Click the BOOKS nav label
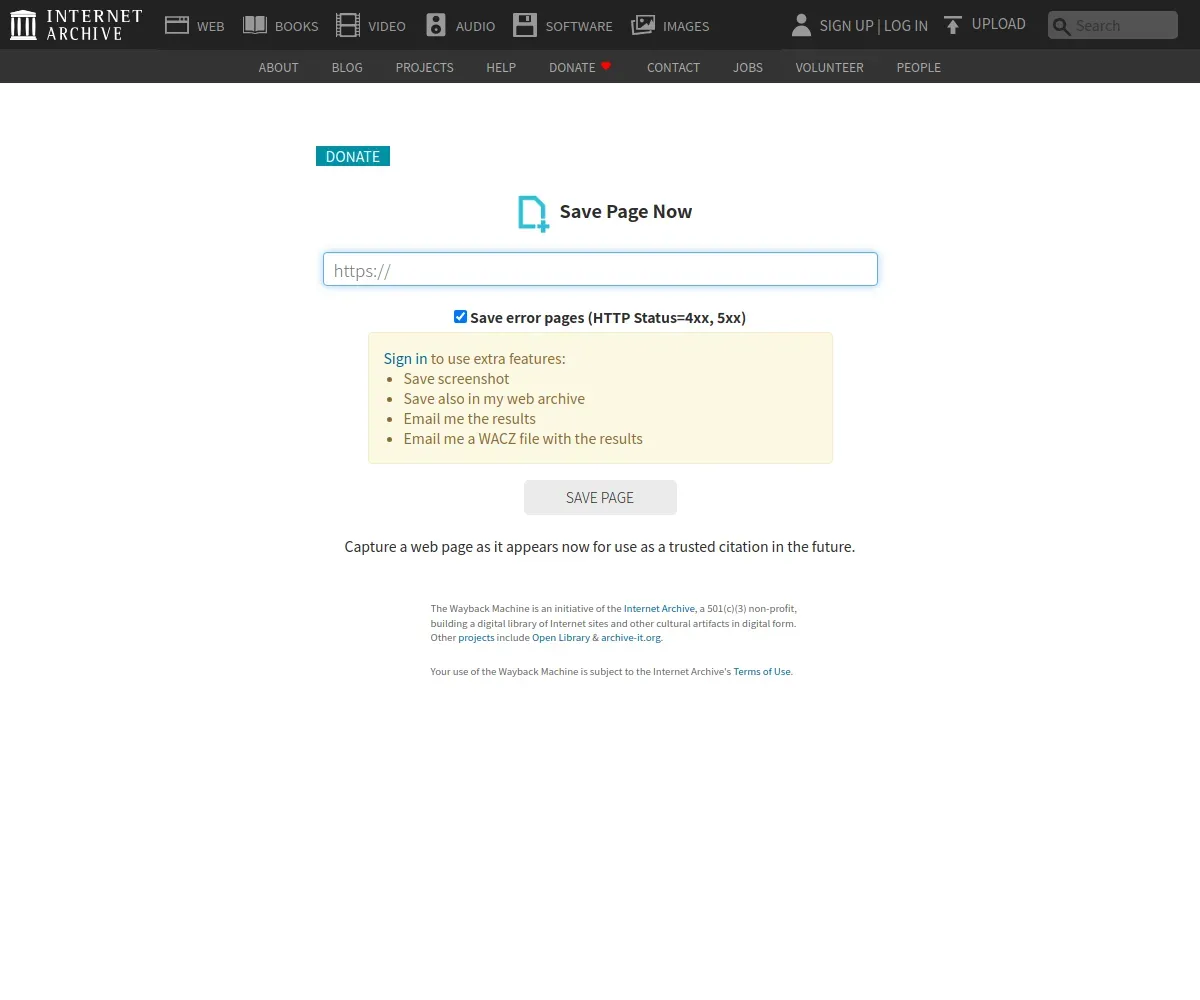Viewport: 1200px width, 1000px height. (296, 26)
